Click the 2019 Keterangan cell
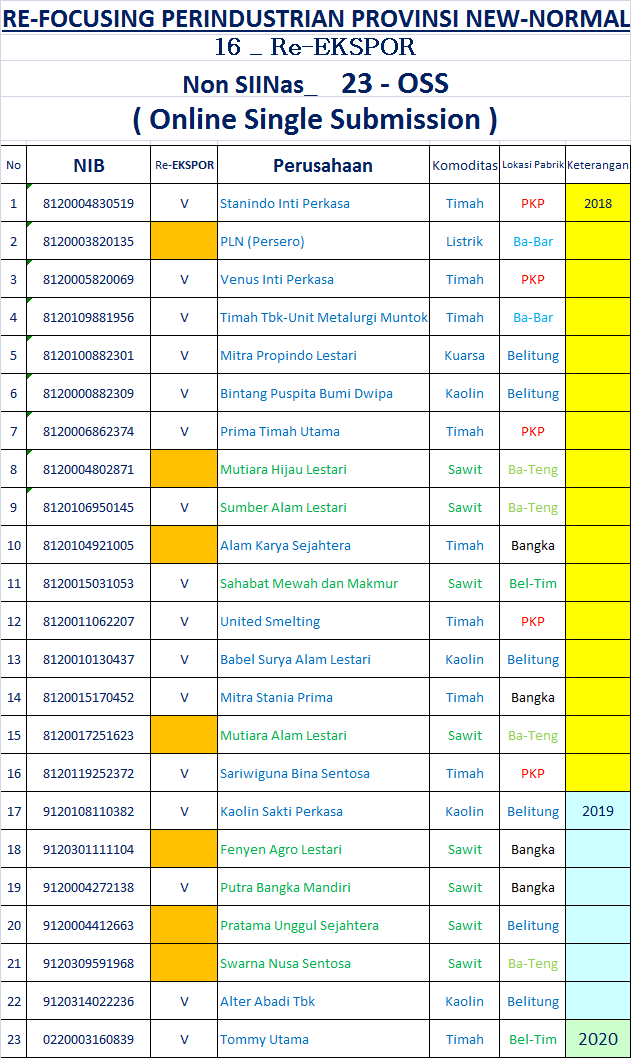Viewport: 631px width, 1058px height. point(598,812)
